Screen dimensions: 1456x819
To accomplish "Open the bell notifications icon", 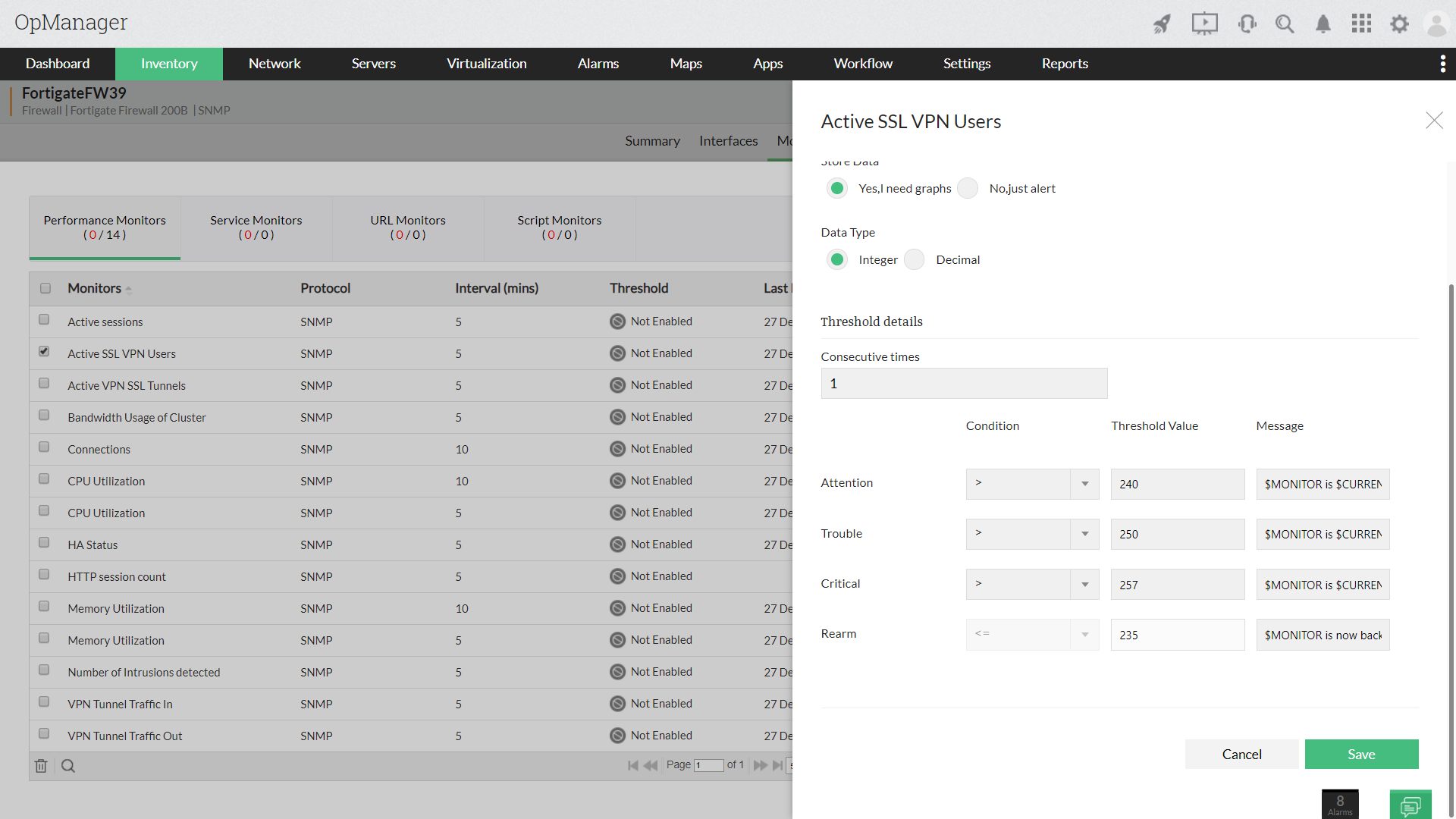I will pos(1323,24).
